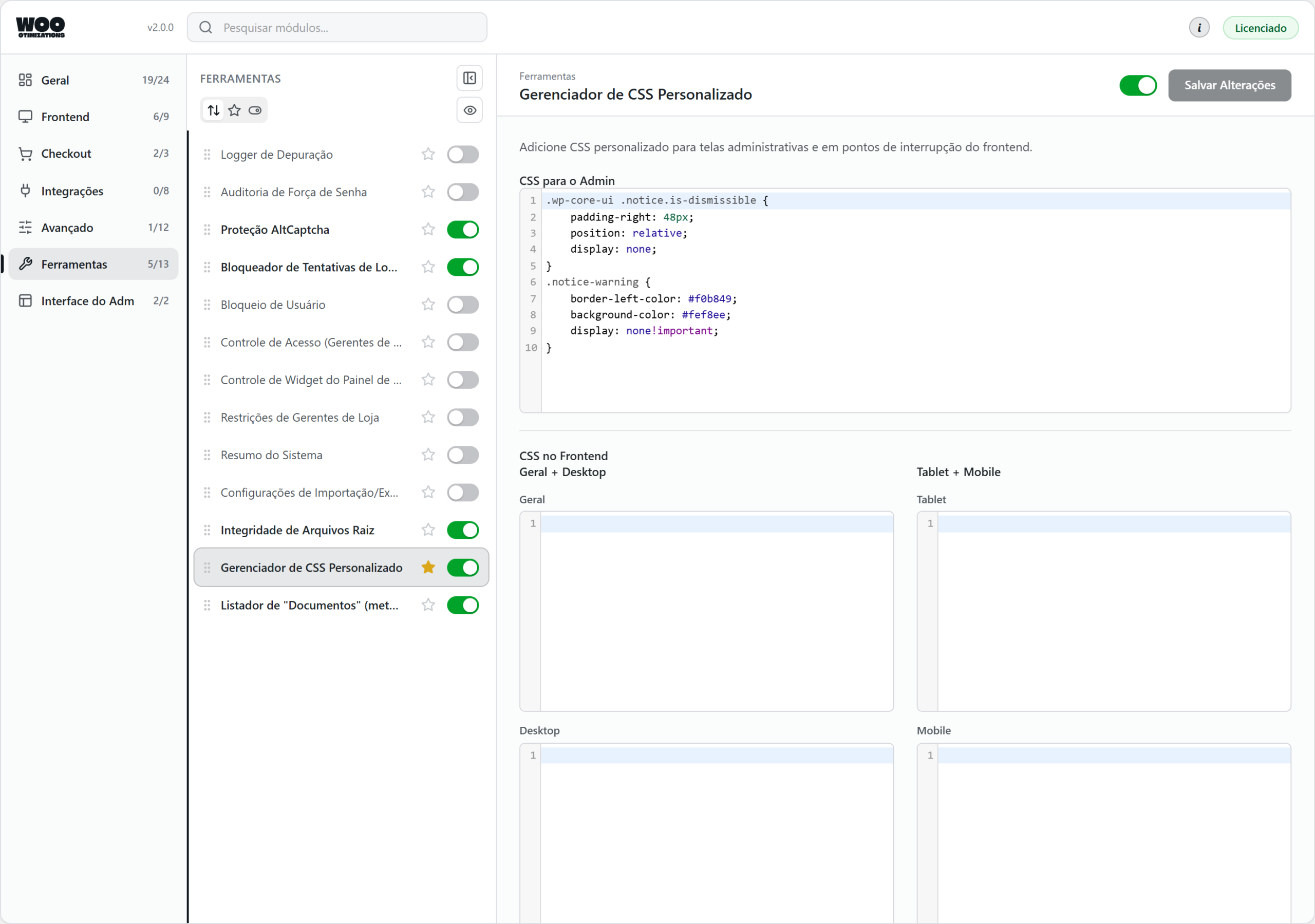This screenshot has width=1315, height=924.
Task: Toggle the header Gerenciador de CSS switch
Action: pyautogui.click(x=1138, y=85)
